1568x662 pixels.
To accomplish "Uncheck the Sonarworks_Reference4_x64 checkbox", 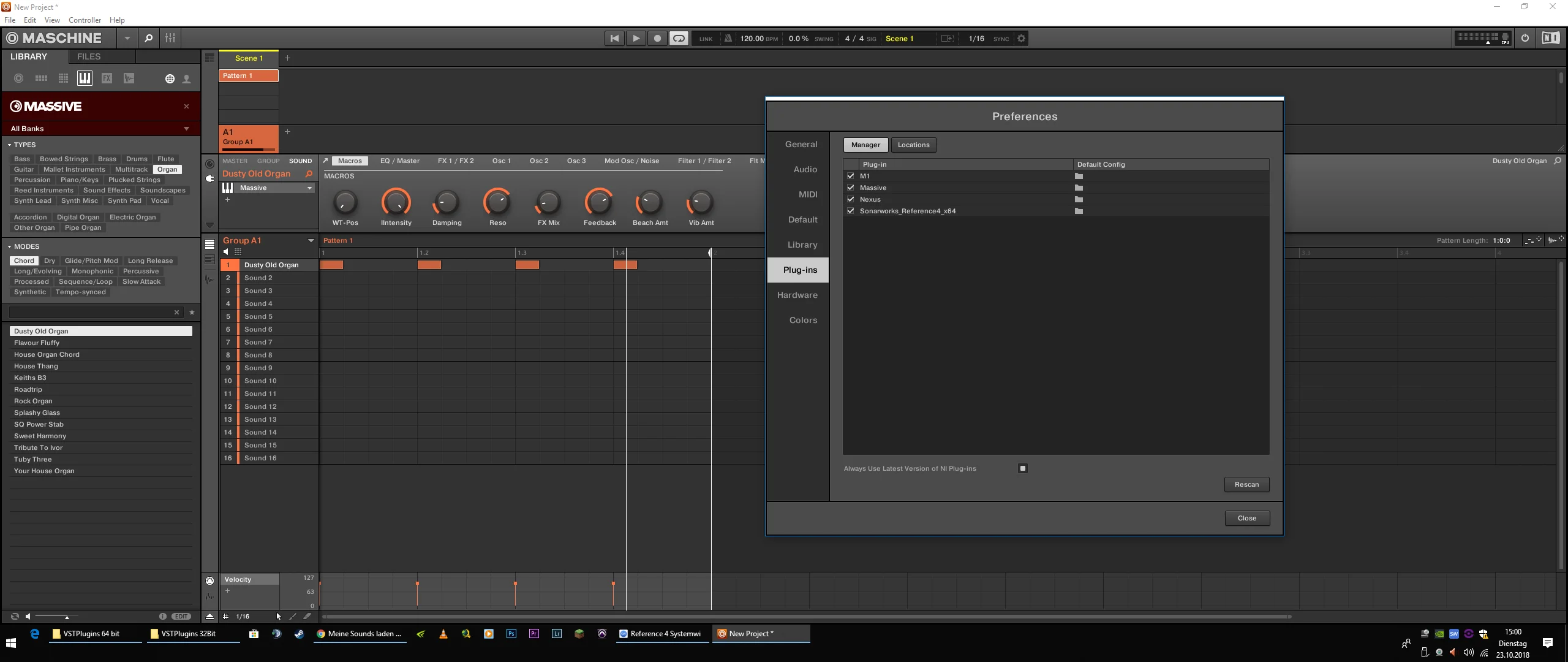I will tap(851, 211).
